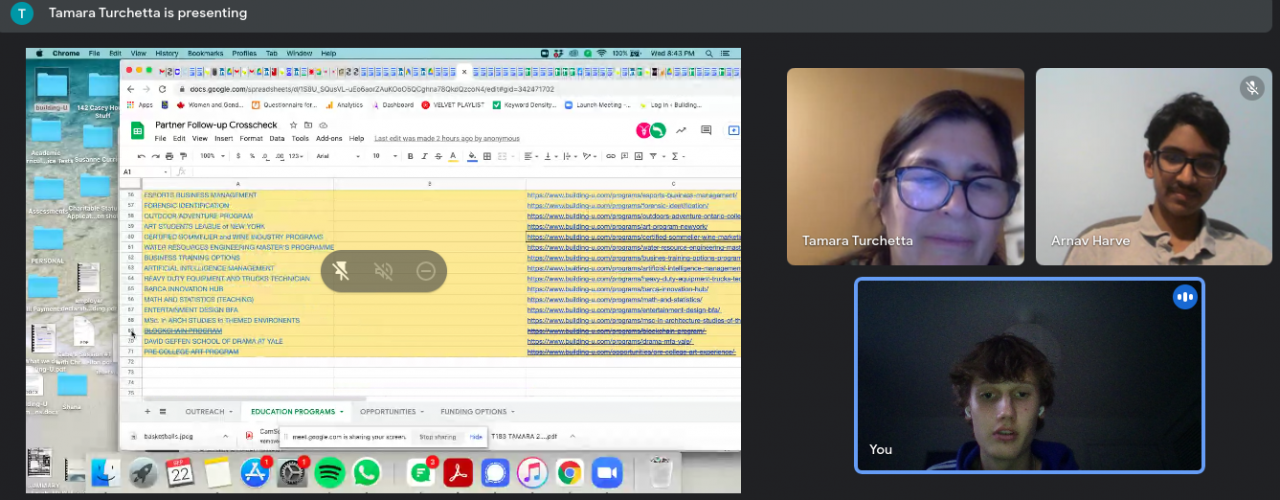Open the Format menu in Sheets
The height and width of the screenshot is (500, 1280).
251,138
